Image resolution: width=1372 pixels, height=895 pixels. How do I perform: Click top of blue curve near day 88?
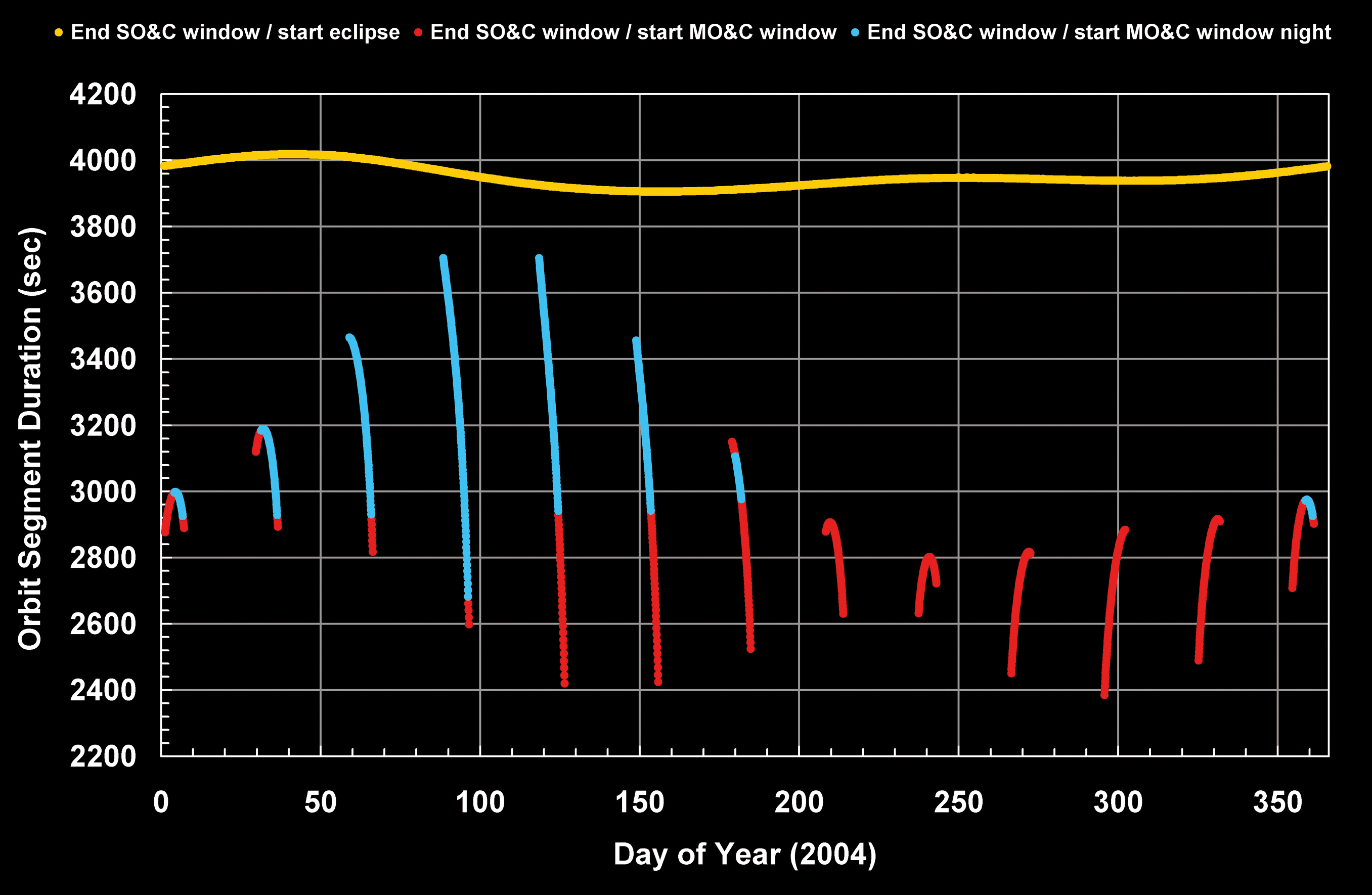click(442, 259)
